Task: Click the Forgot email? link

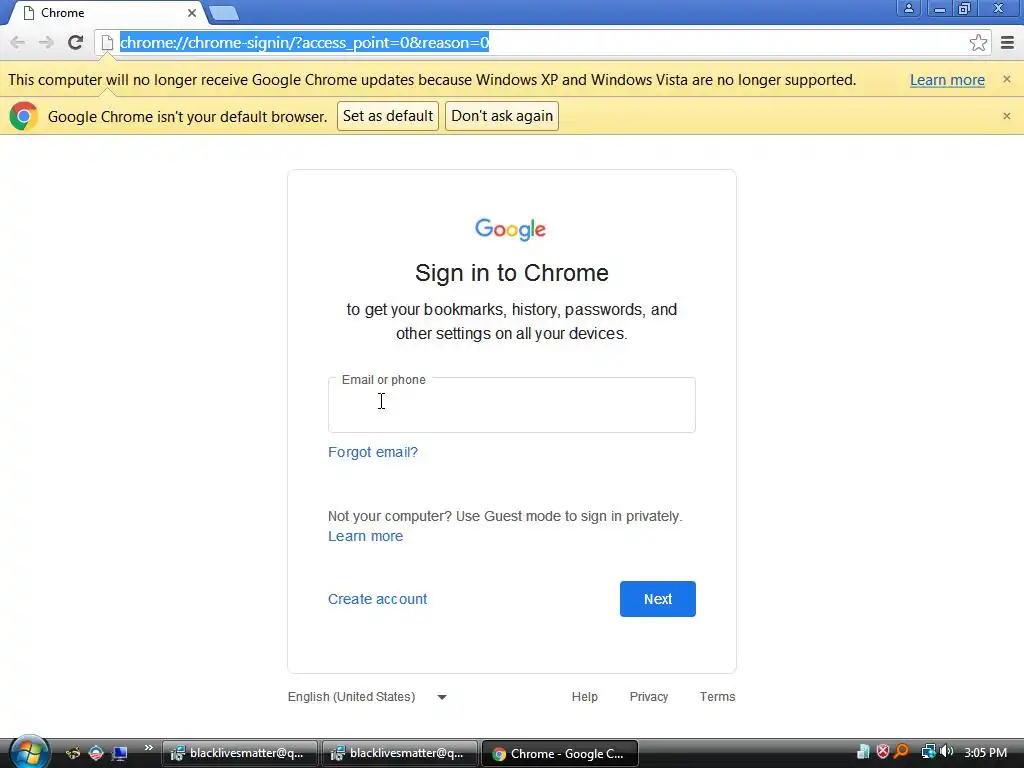Action: [x=373, y=452]
